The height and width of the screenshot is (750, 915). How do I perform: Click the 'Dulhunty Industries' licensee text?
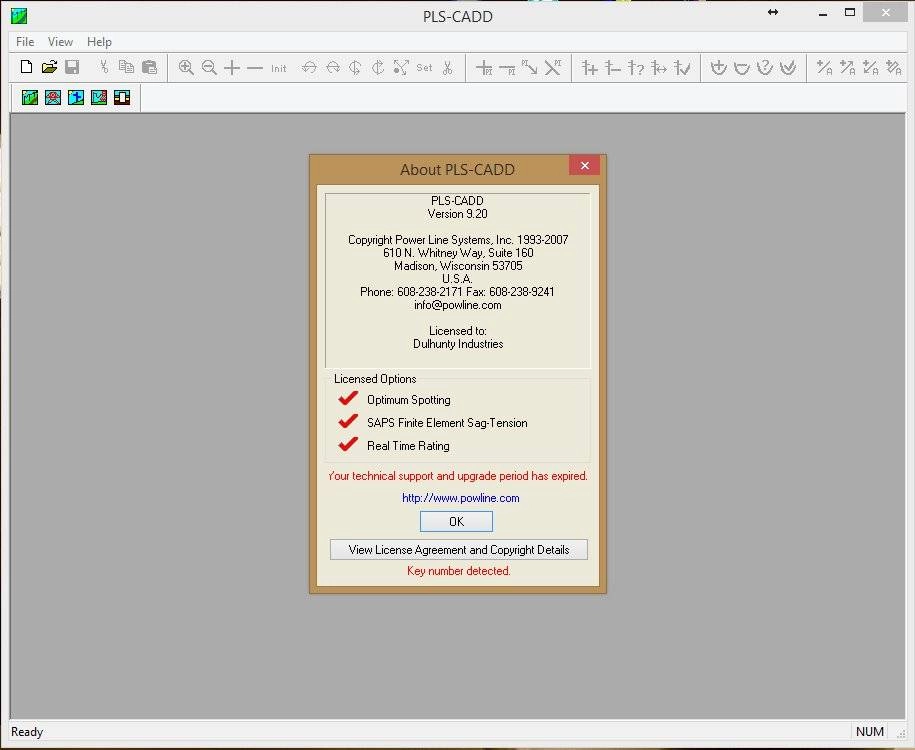tap(458, 344)
